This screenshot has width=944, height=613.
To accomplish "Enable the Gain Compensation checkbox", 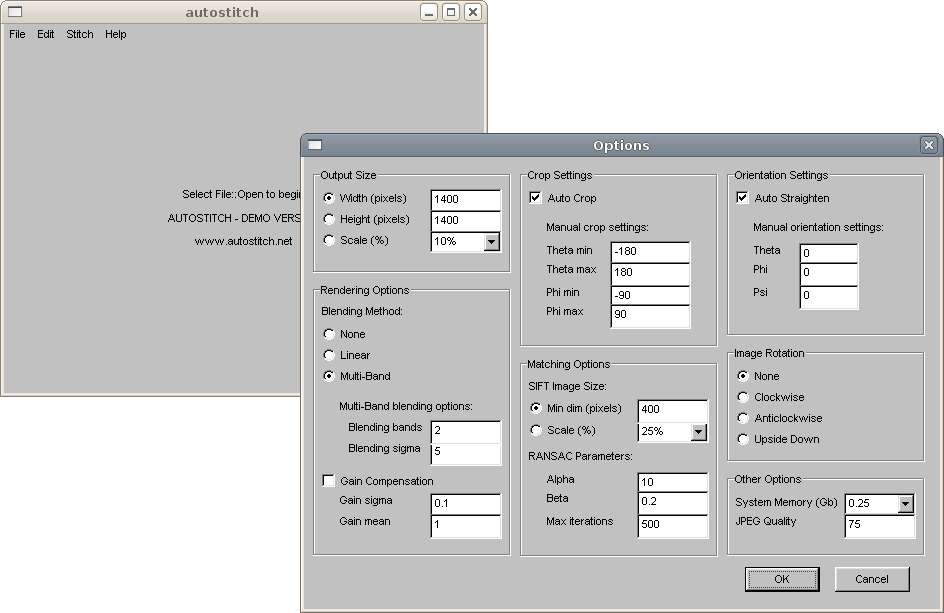I will 329,481.
